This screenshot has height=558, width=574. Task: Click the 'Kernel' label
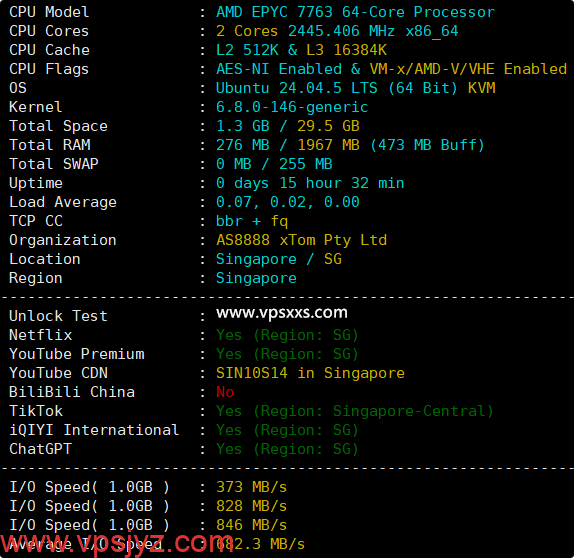tap(36, 107)
